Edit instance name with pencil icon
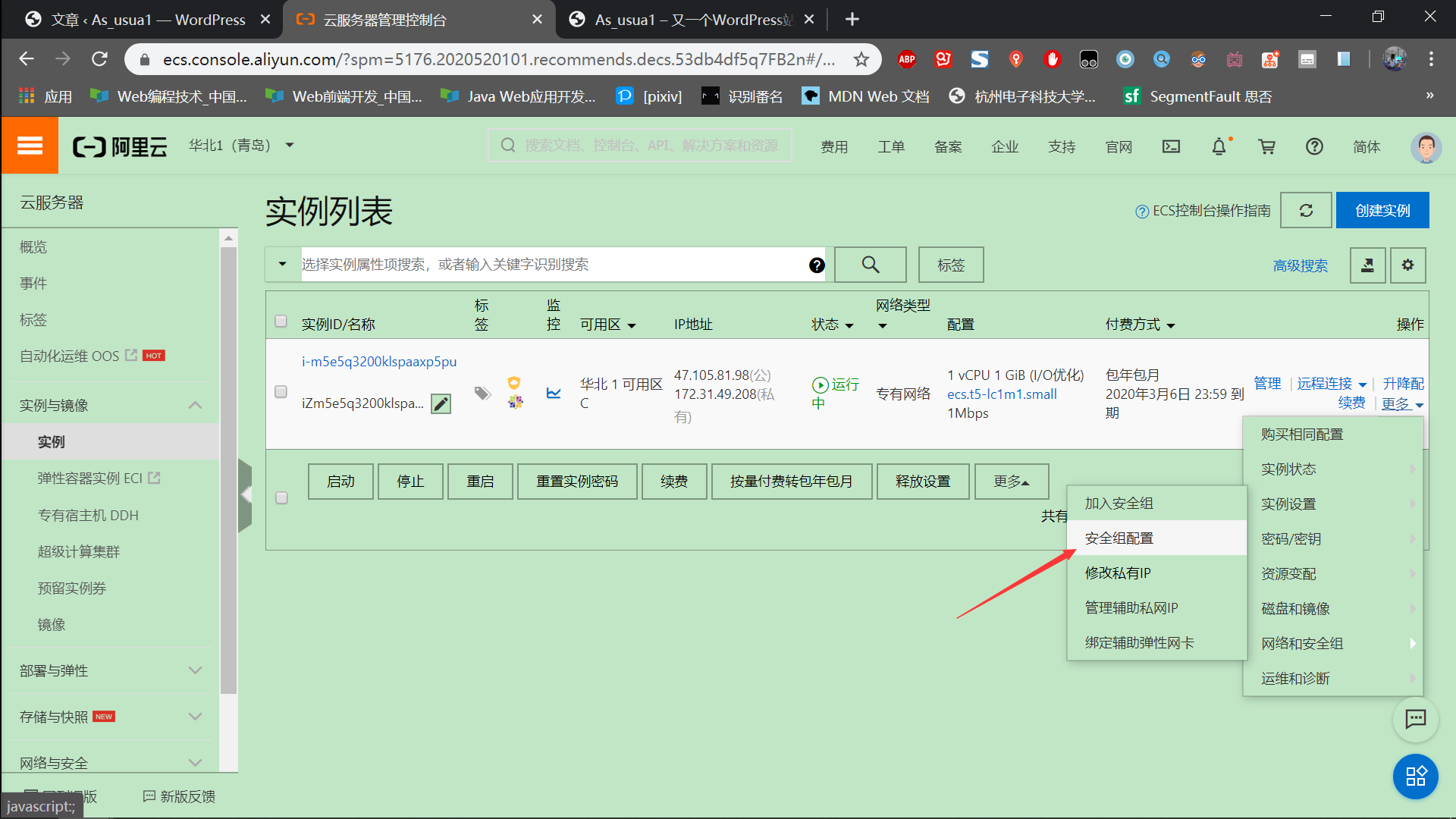This screenshot has height=819, width=1456. (x=441, y=403)
